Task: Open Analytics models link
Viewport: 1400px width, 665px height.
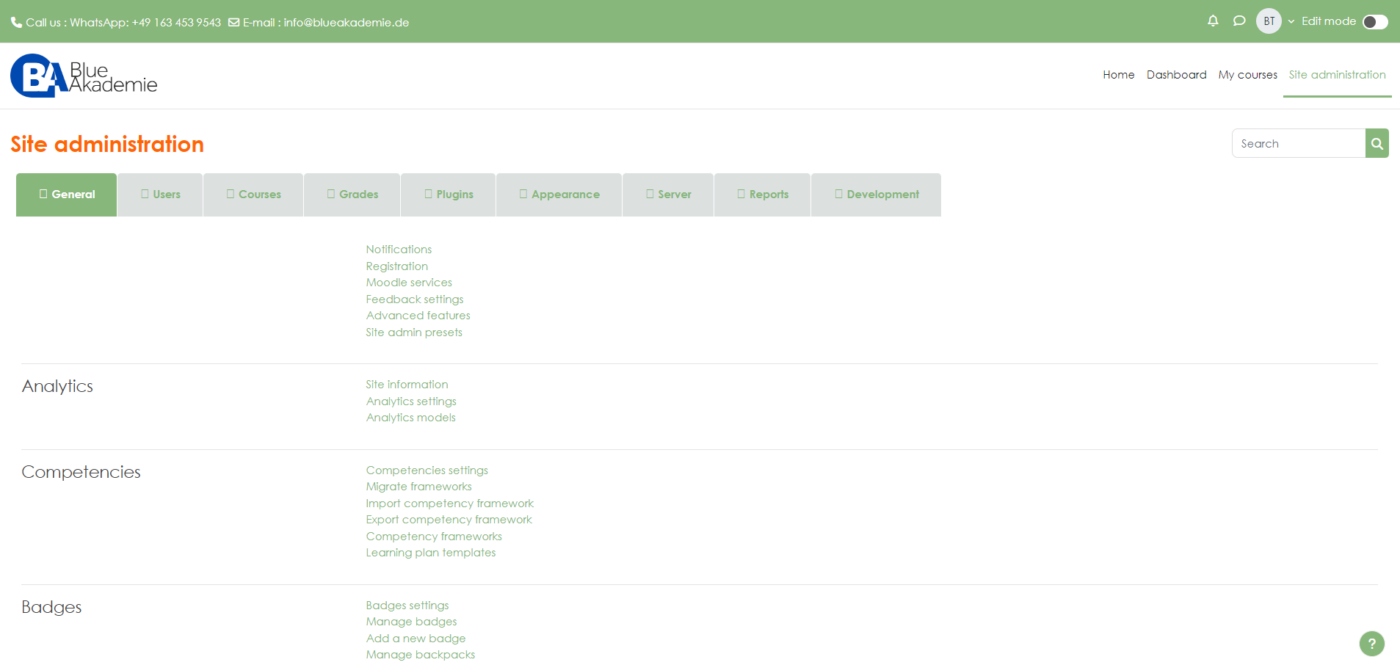Action: [x=411, y=417]
